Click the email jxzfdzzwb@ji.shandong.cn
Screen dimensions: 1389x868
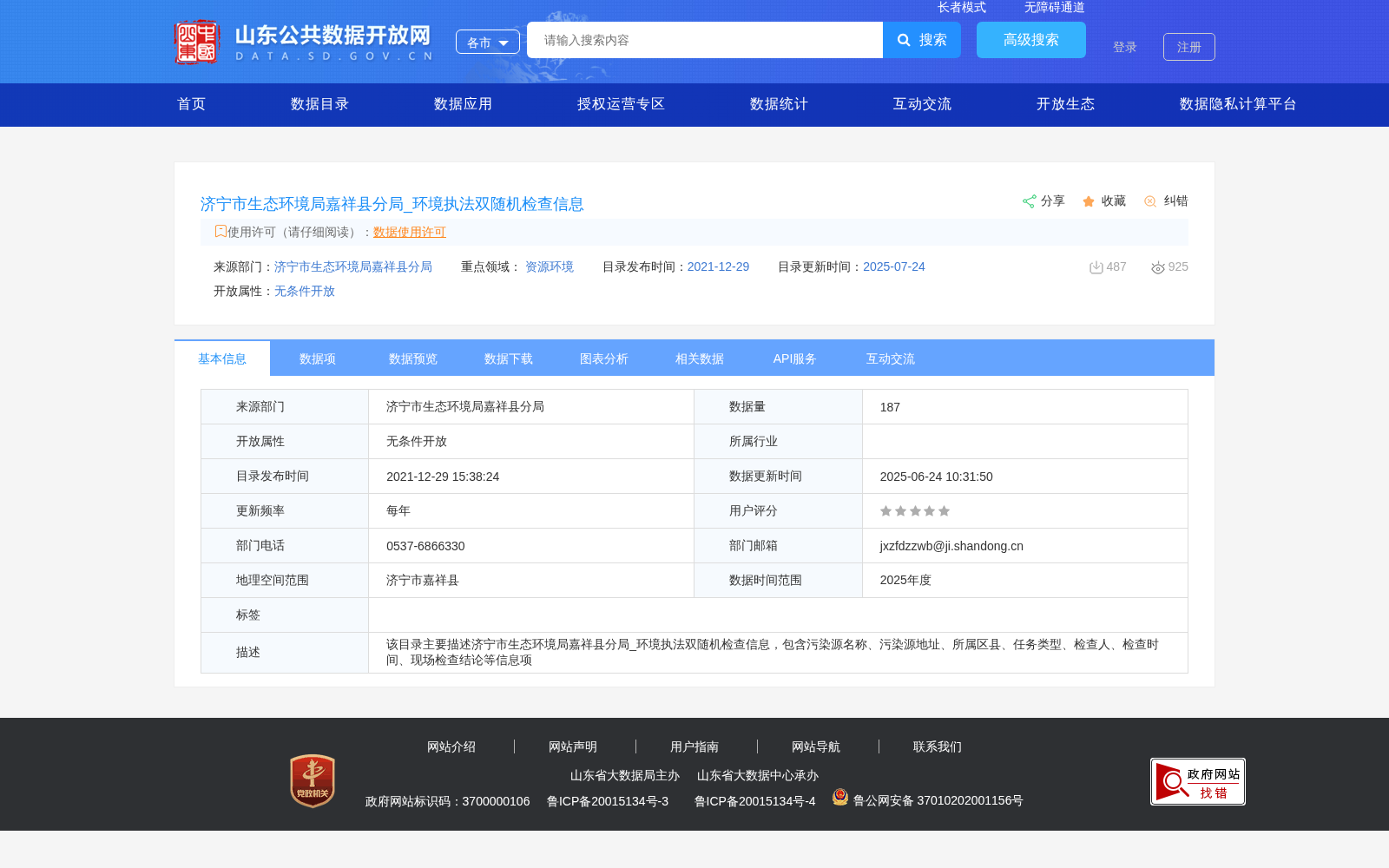click(x=951, y=546)
